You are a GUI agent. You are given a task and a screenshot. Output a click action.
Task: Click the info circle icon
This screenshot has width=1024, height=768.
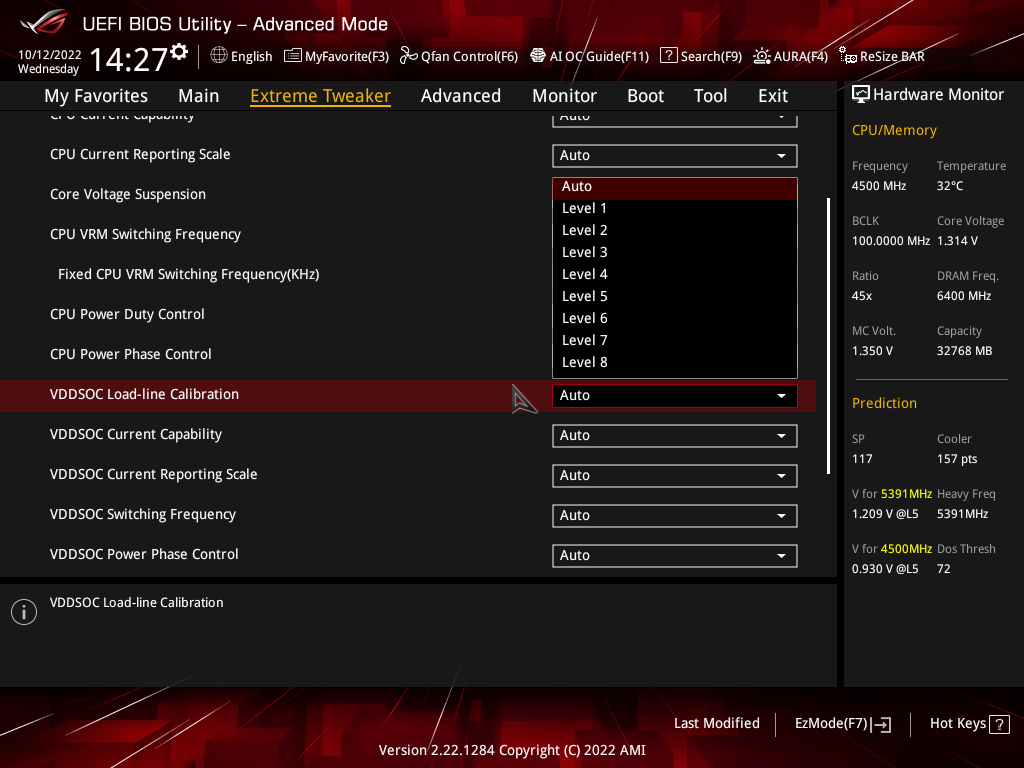click(24, 612)
